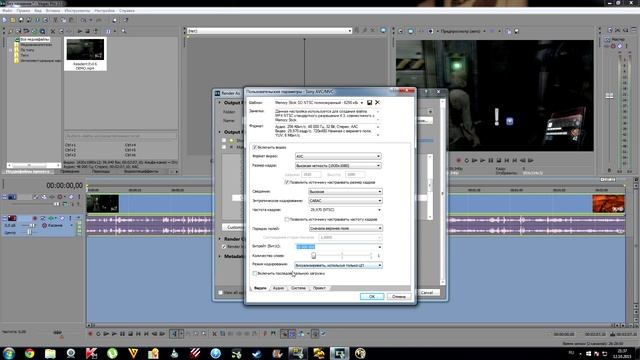
Task: Open a project from the main toolbar
Action: 13,20
